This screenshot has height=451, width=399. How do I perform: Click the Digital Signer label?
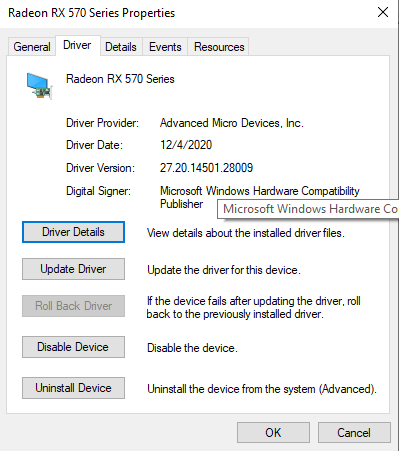click(98, 191)
